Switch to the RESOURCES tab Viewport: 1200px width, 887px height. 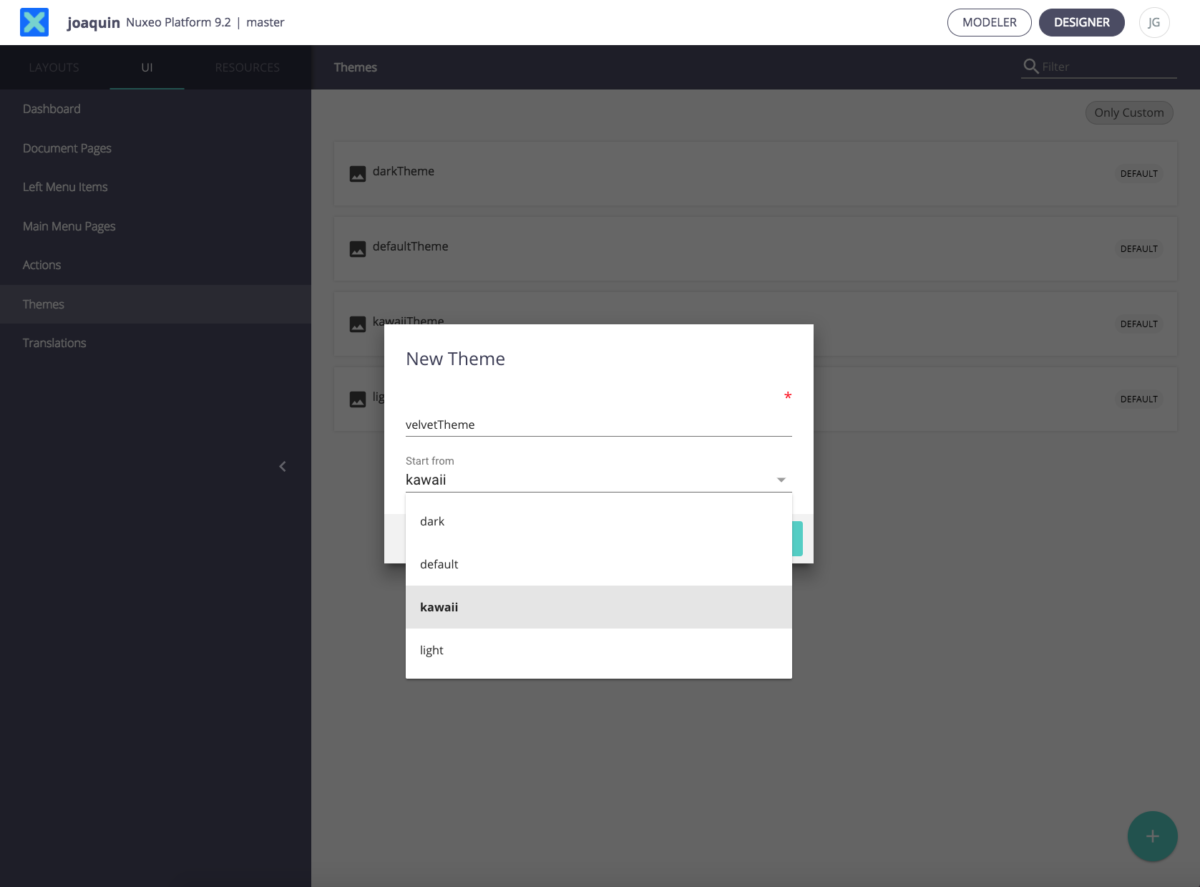click(x=247, y=67)
